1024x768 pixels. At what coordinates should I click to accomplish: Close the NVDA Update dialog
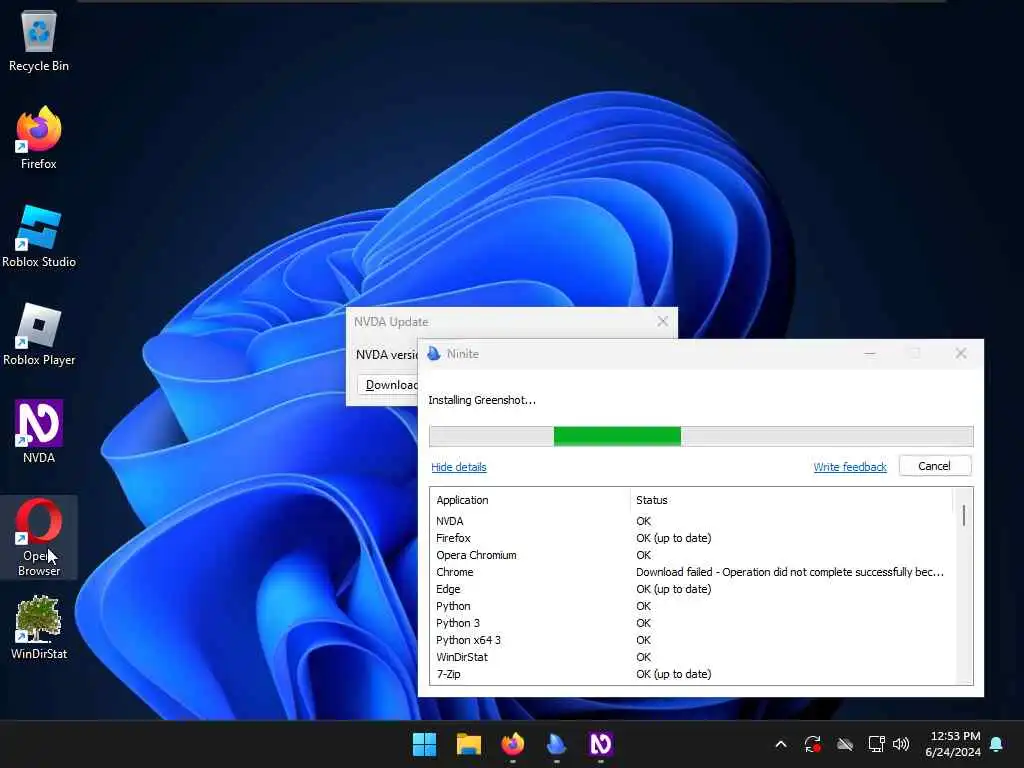point(662,321)
